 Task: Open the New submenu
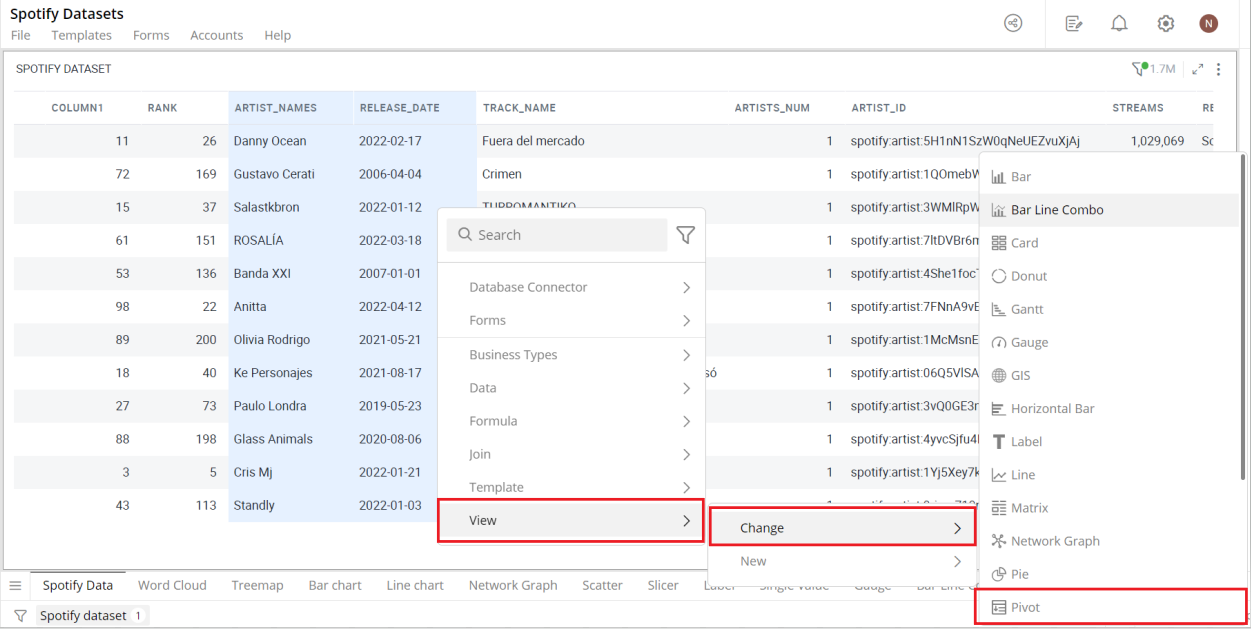pyautogui.click(x=842, y=561)
